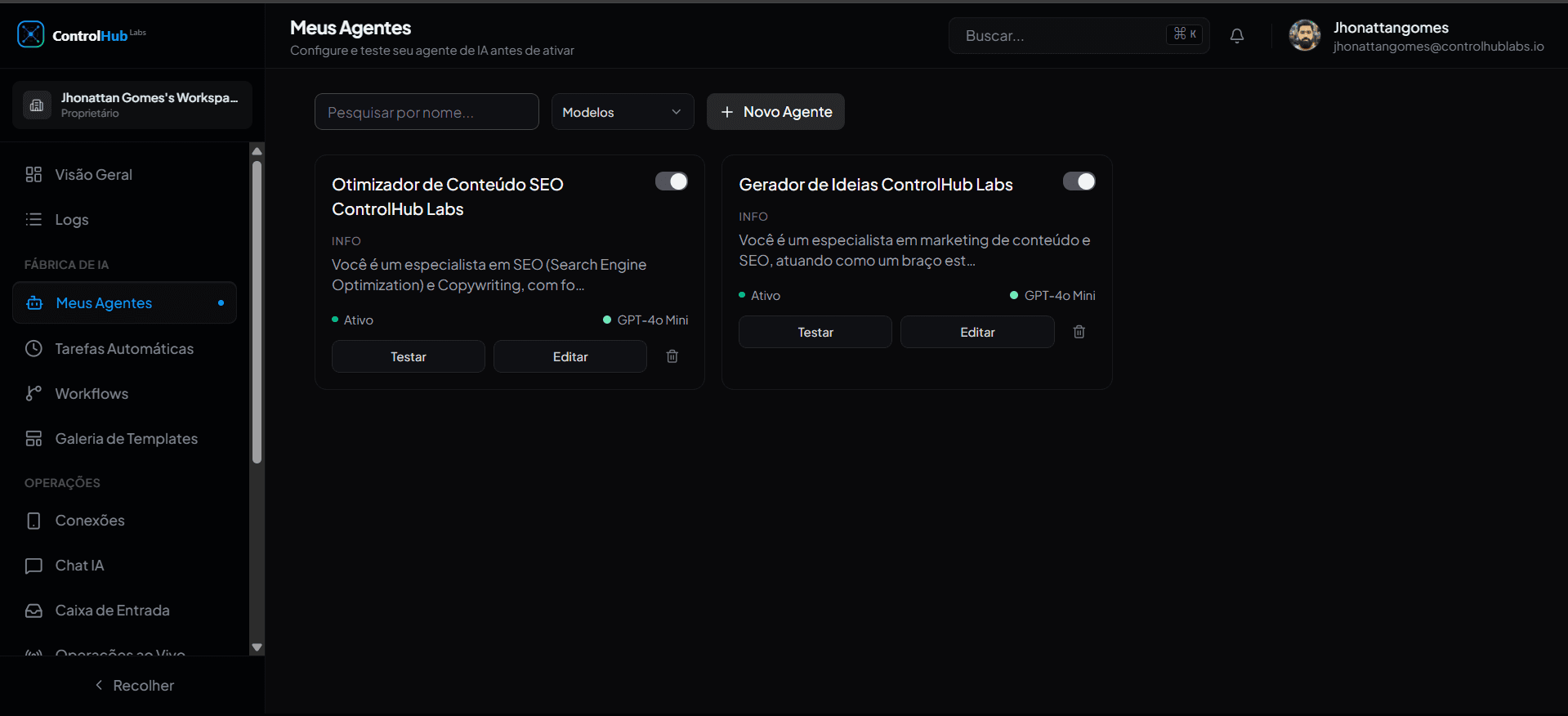
Task: Click the Gerador de Ideias ControlHub Labs title
Action: pyautogui.click(x=876, y=185)
